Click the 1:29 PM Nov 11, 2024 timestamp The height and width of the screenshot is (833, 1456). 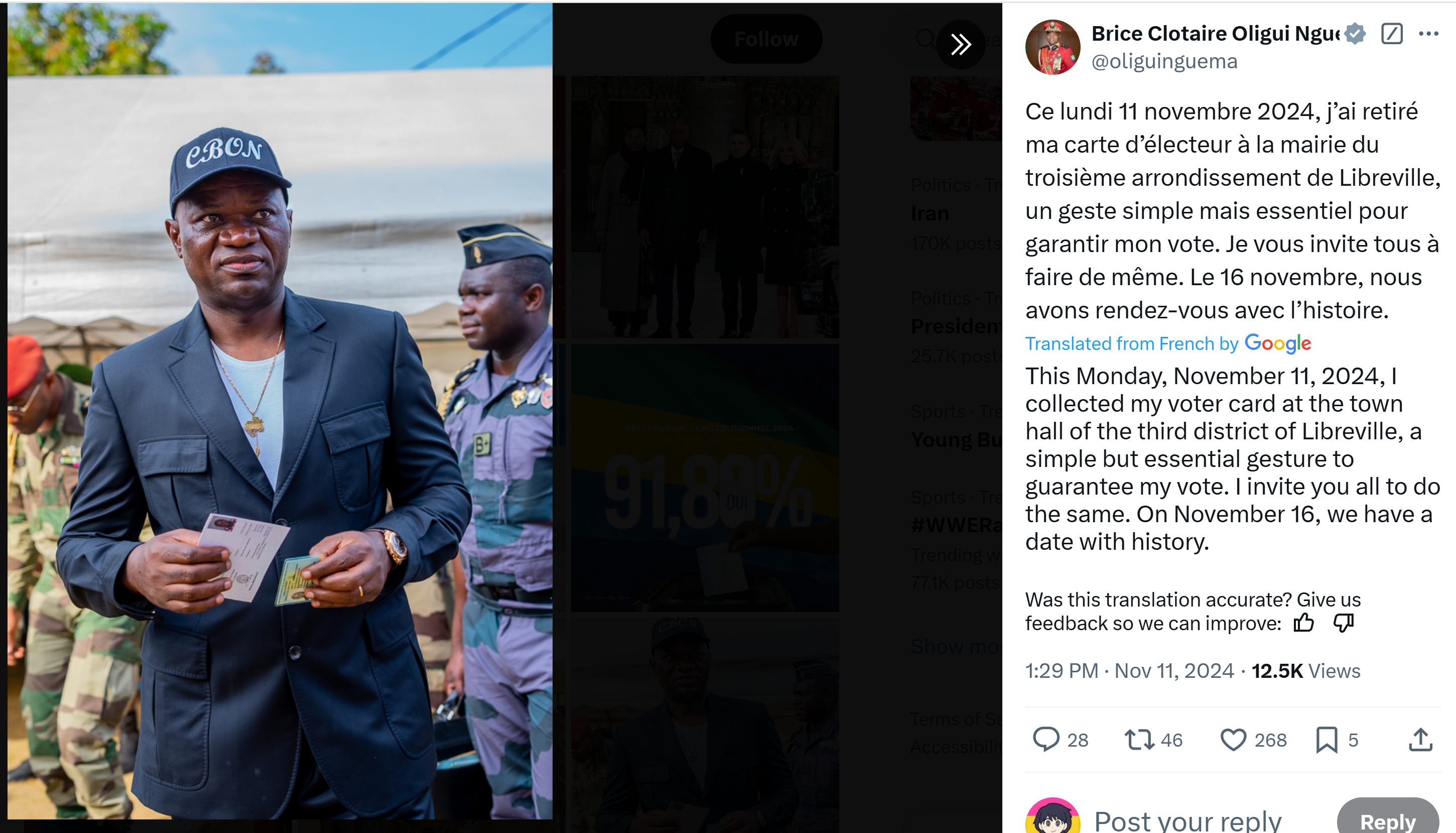(1129, 670)
